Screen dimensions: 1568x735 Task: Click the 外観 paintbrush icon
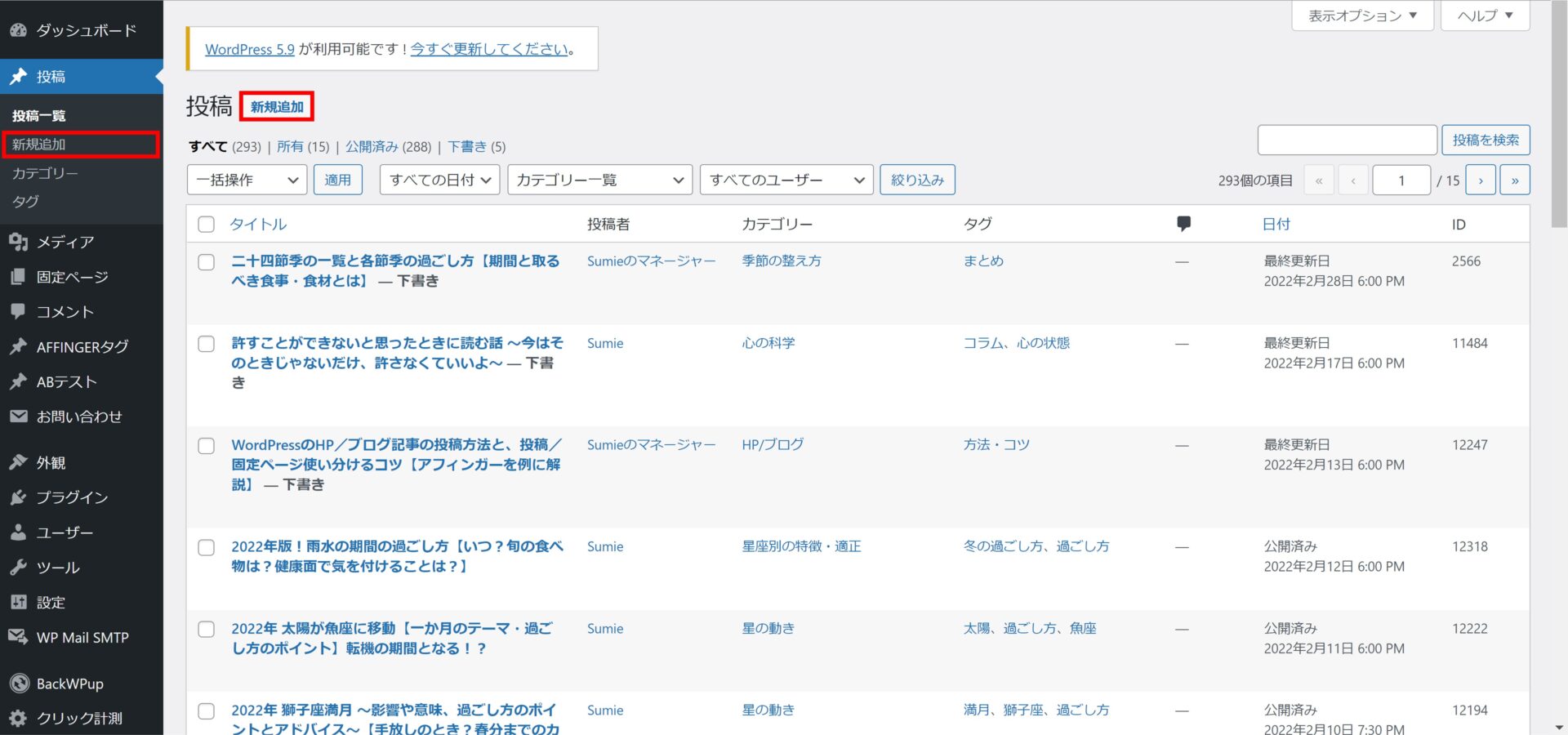(18, 462)
